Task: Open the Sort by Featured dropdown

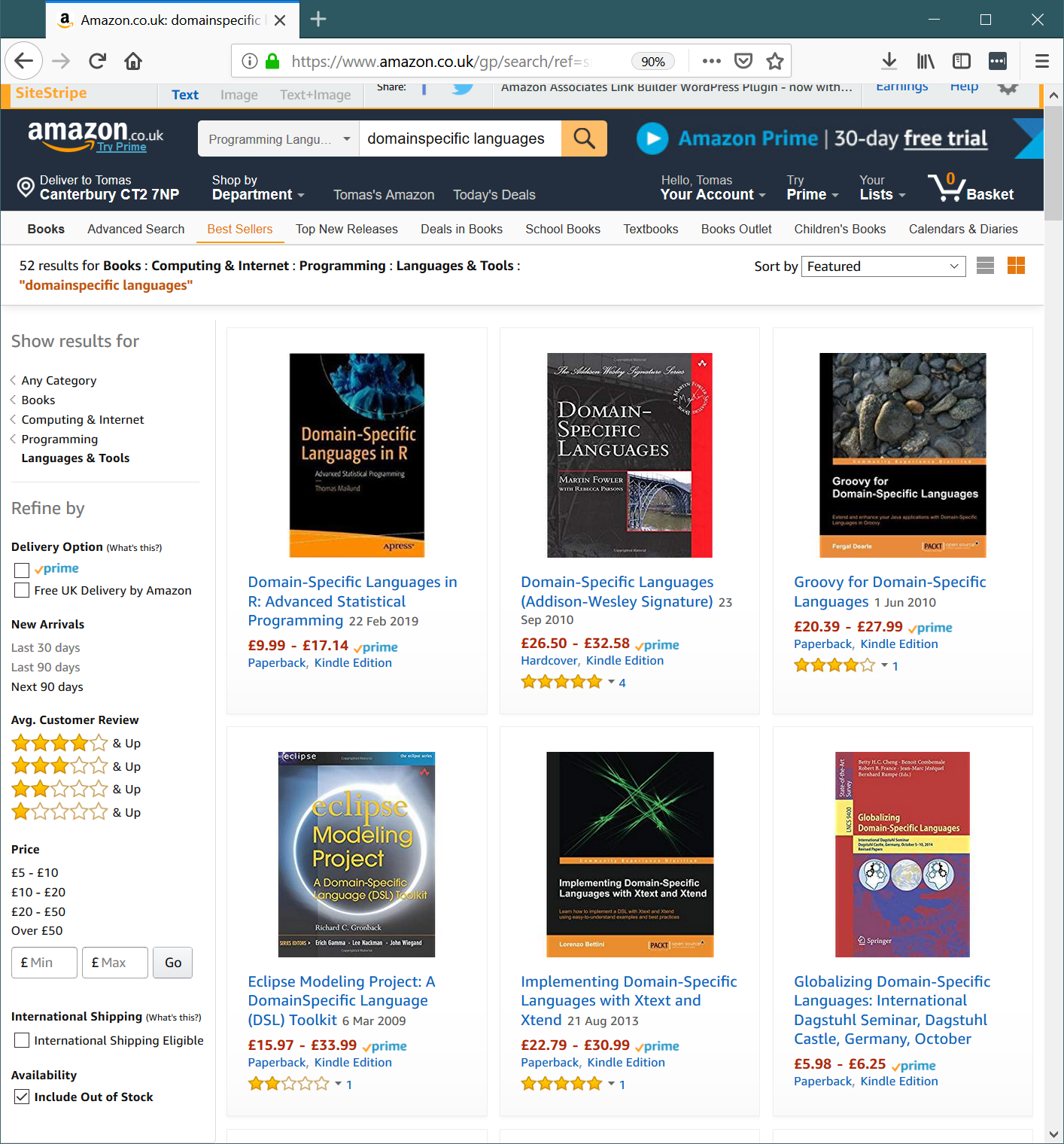Action: tap(883, 266)
